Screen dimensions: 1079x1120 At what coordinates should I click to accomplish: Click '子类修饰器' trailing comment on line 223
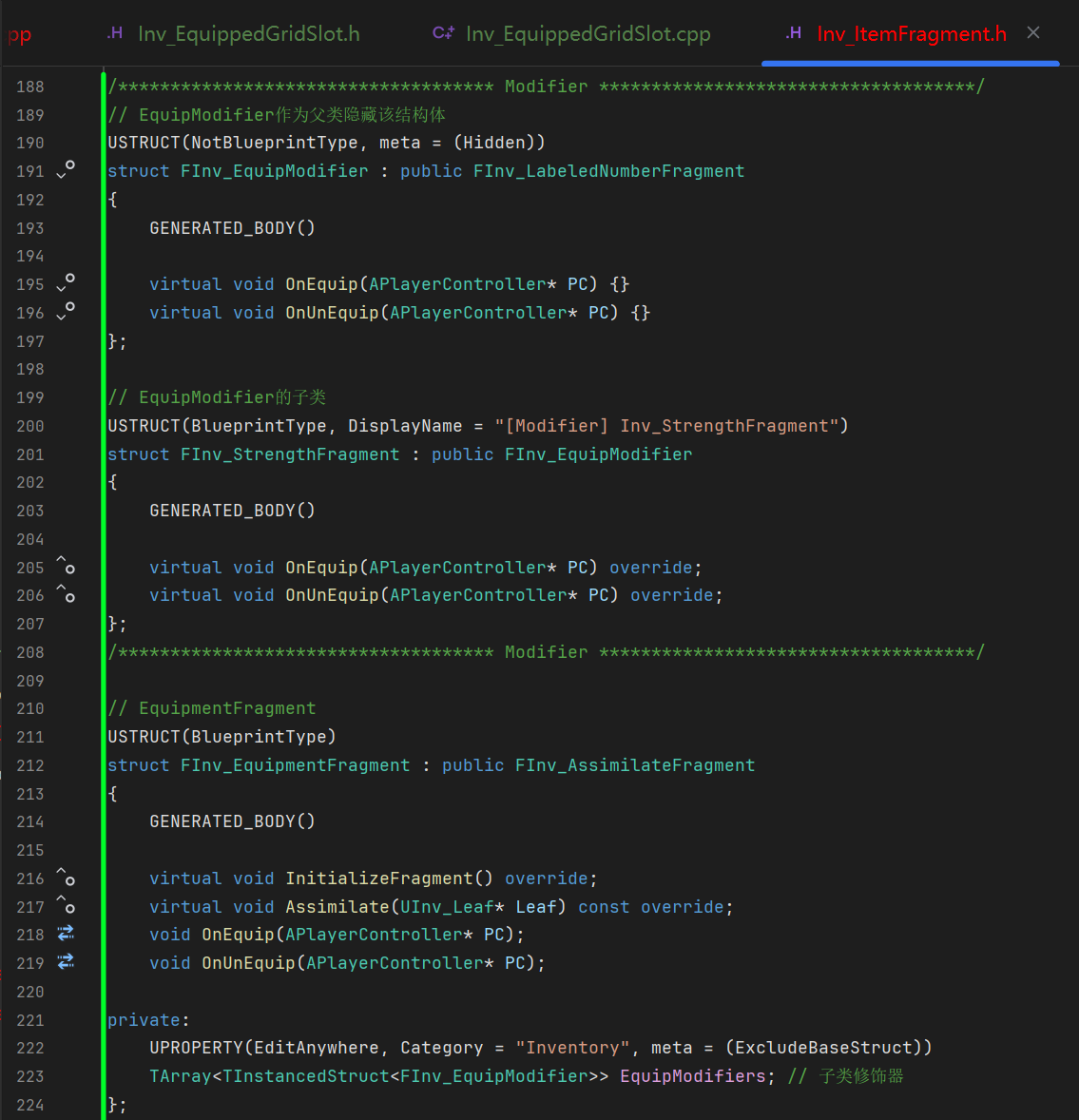(861, 1075)
